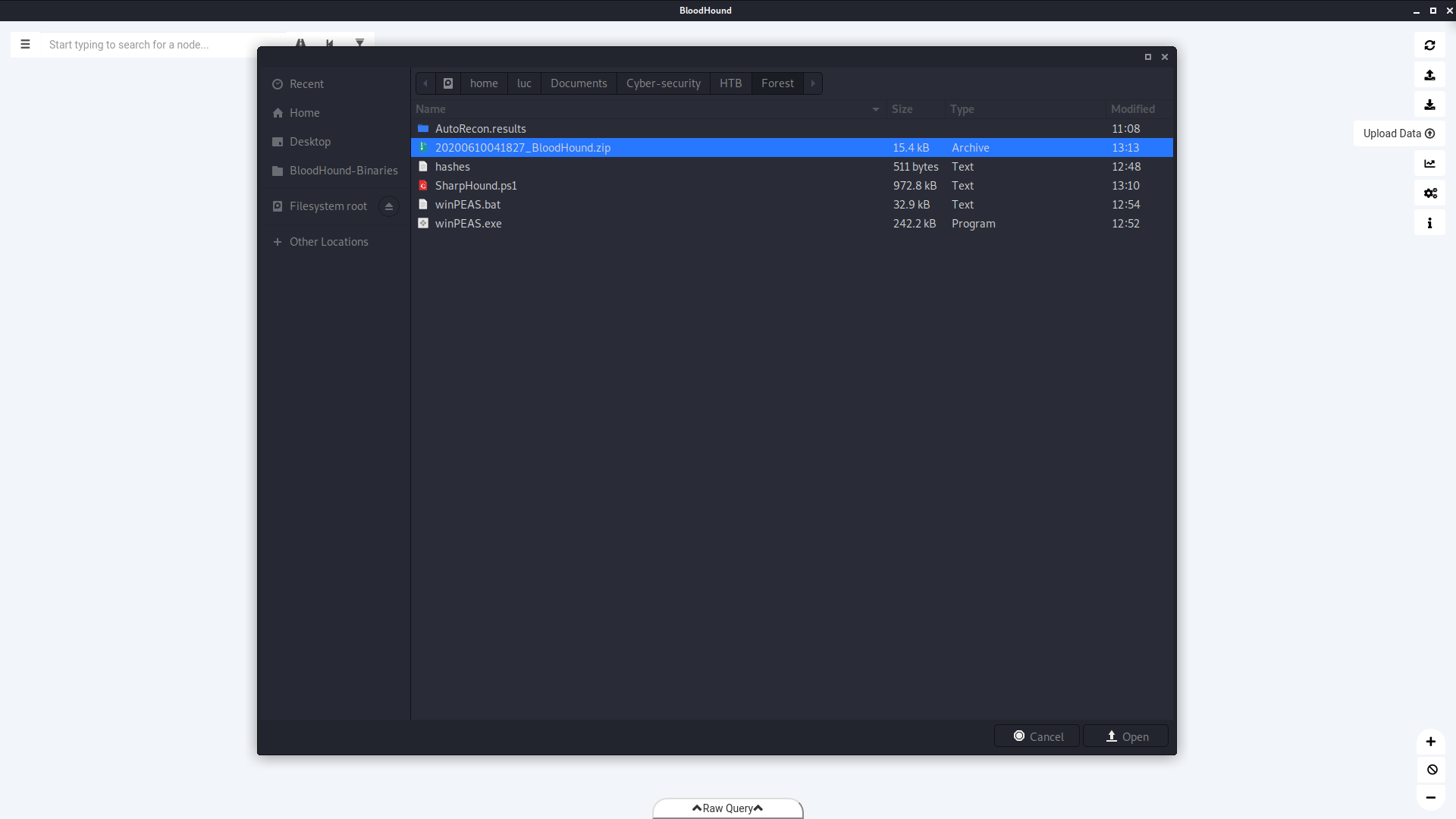Zoom out with the minus icon

[x=1430, y=798]
